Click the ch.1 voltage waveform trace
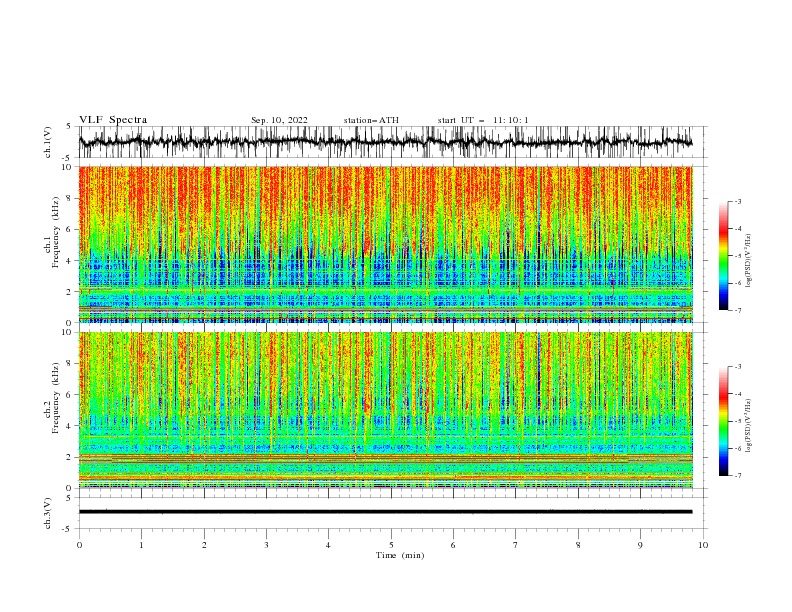This screenshot has height=612, width=792. click(385, 142)
